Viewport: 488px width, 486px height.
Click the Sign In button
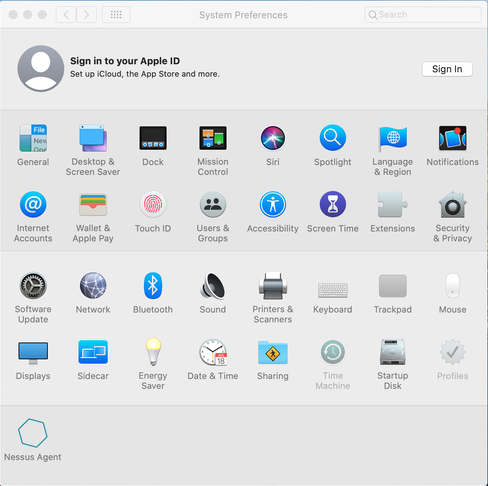[x=447, y=69]
